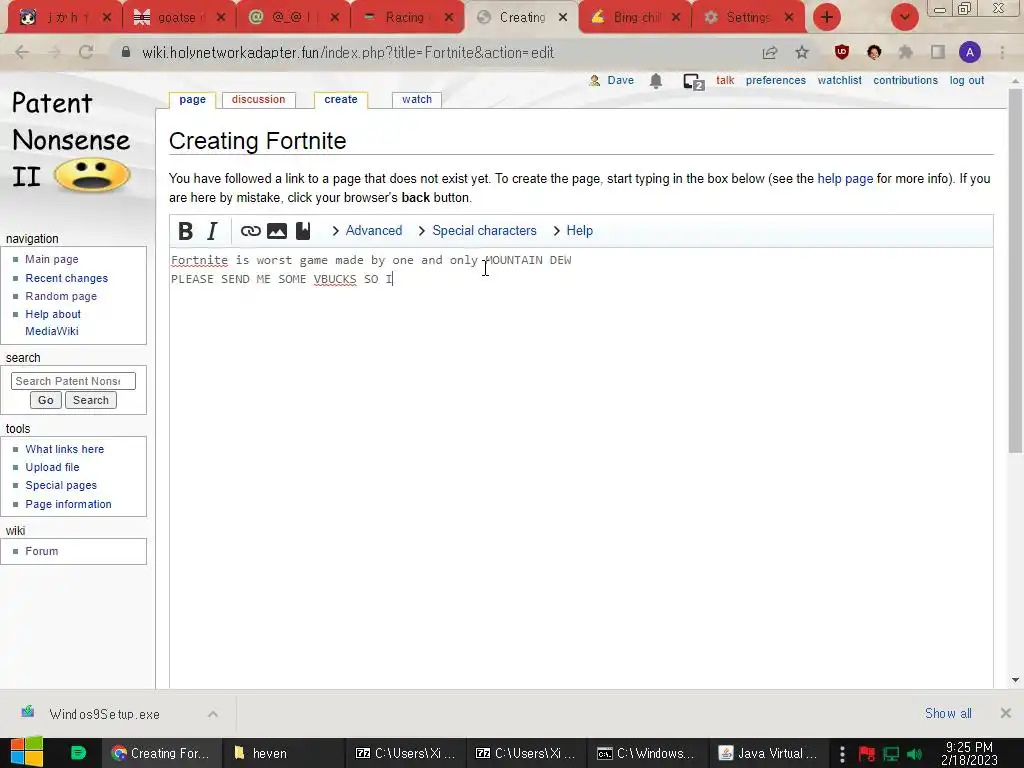
Task: Open the volume speaker tray icon
Action: (x=914, y=754)
